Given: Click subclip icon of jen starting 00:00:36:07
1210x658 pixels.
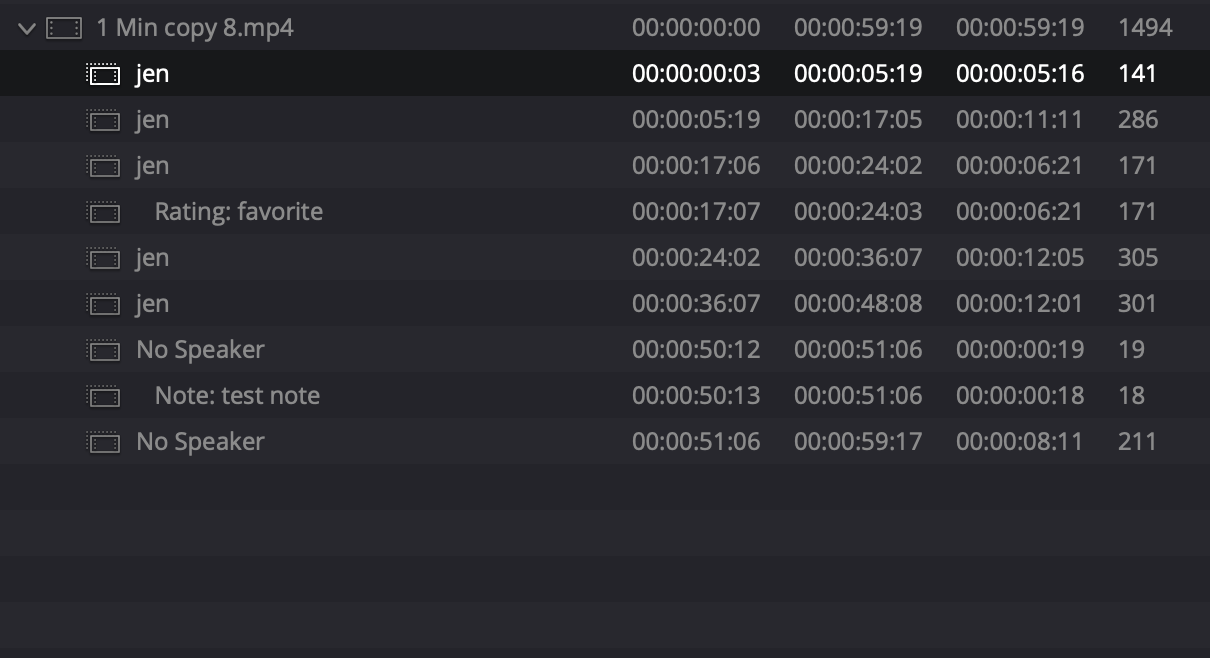Looking at the screenshot, I should click(x=103, y=304).
